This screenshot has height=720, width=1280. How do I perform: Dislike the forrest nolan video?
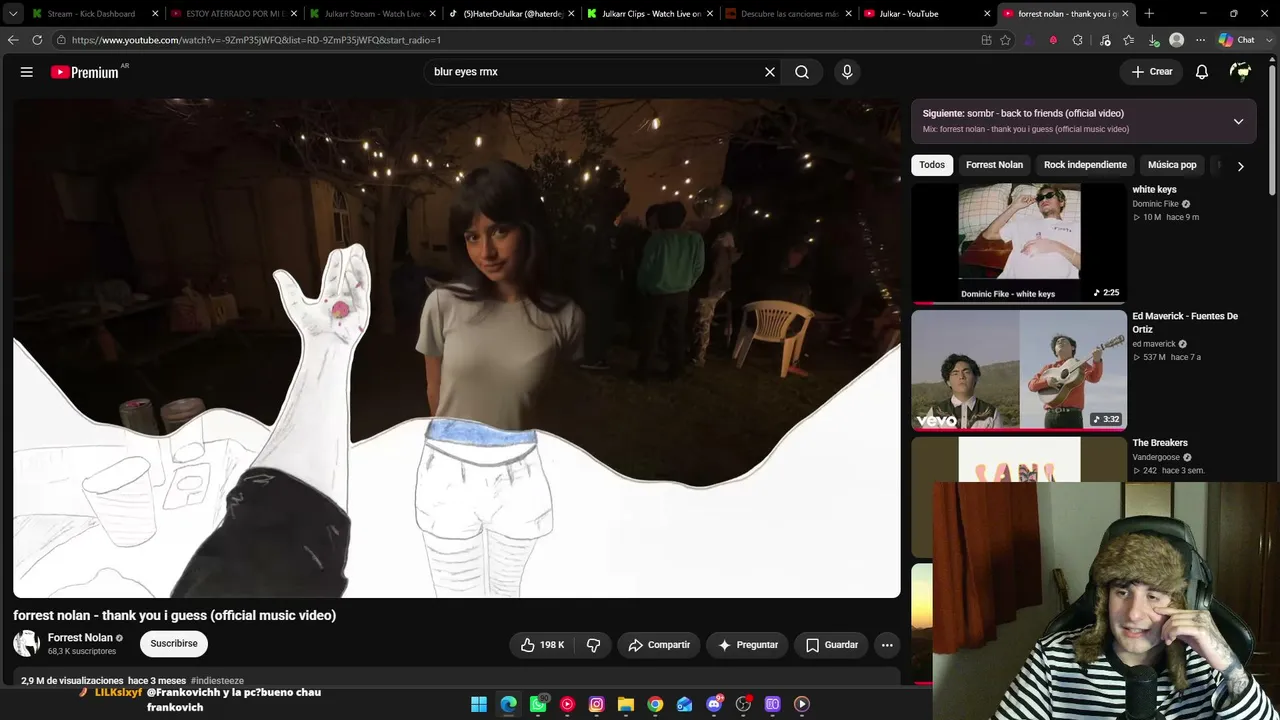coord(593,645)
